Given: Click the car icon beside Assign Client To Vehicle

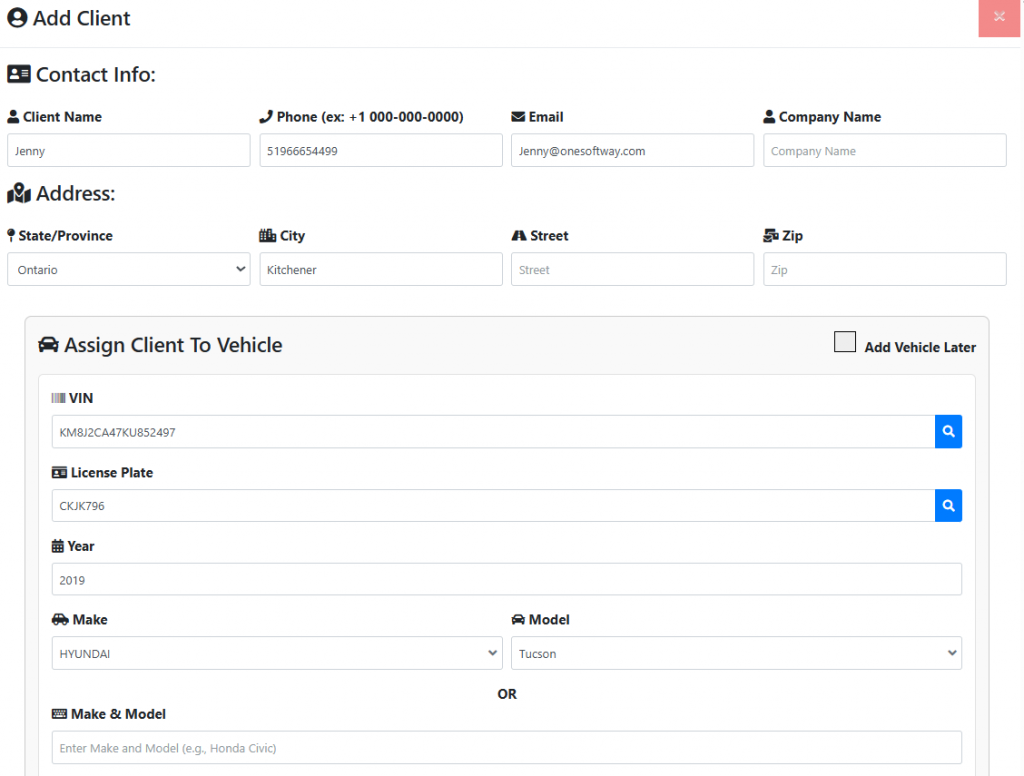Looking at the screenshot, I should tap(48, 345).
